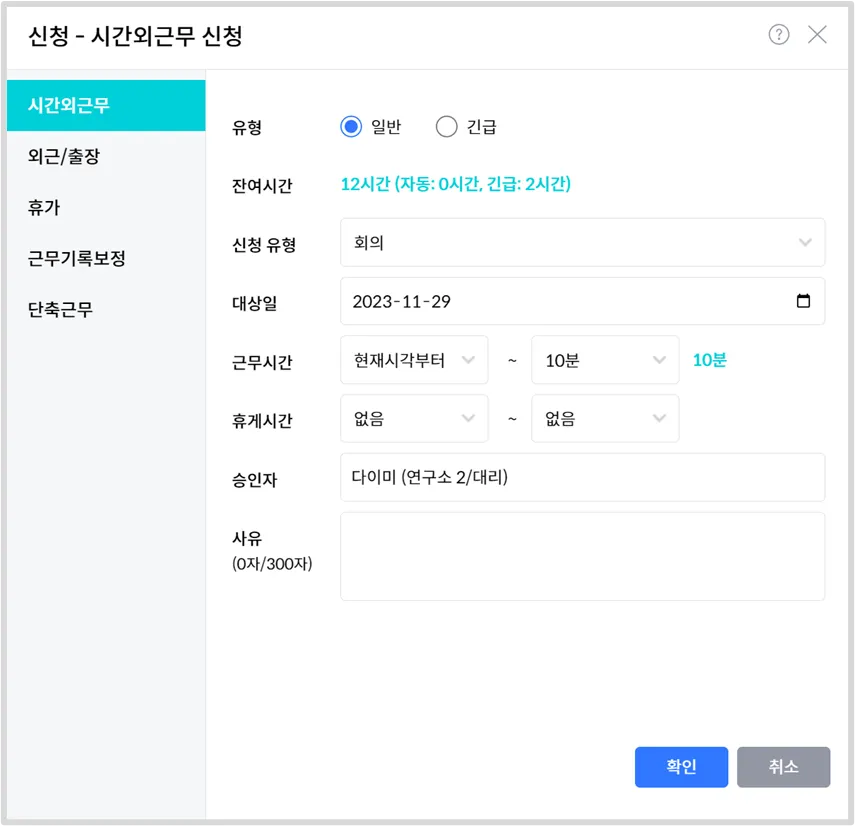855x826 pixels.
Task: Select the 긴급 radio button
Action: pos(447,127)
